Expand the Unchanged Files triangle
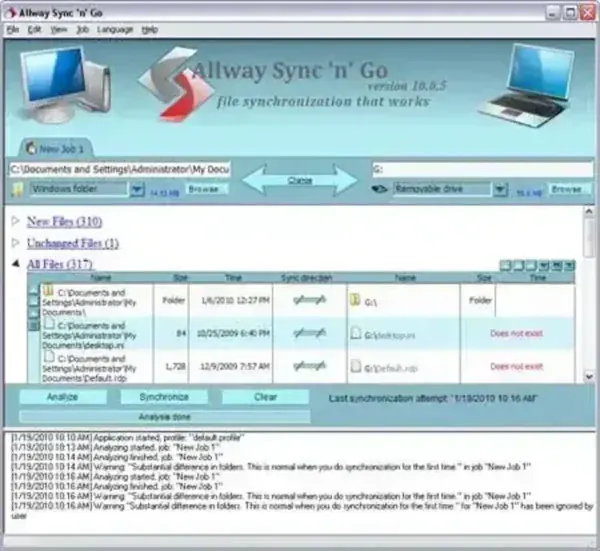The height and width of the screenshot is (551, 600). click(x=15, y=243)
